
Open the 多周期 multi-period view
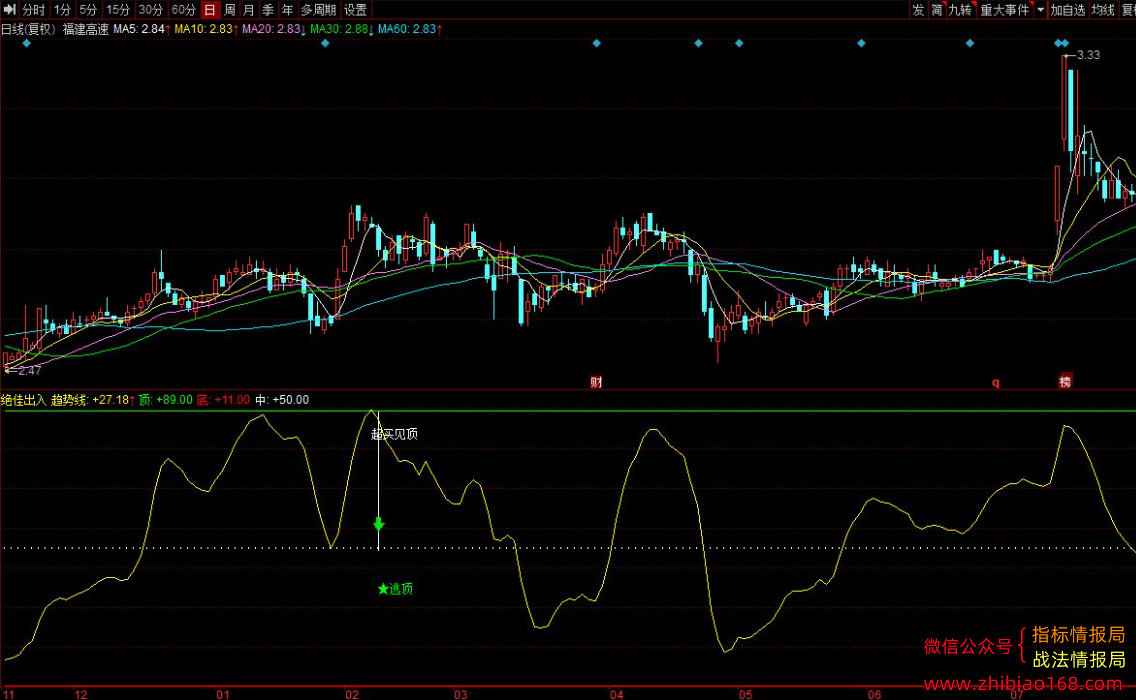[x=318, y=9]
